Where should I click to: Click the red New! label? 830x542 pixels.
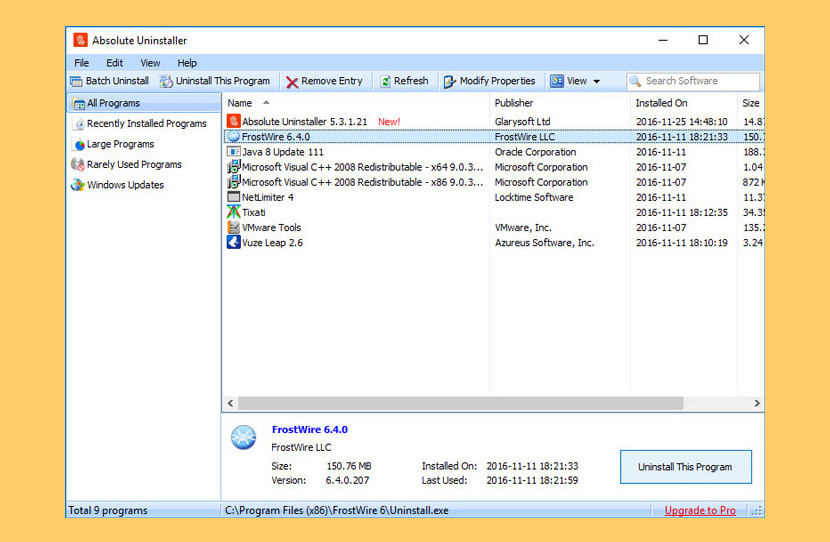click(x=389, y=122)
